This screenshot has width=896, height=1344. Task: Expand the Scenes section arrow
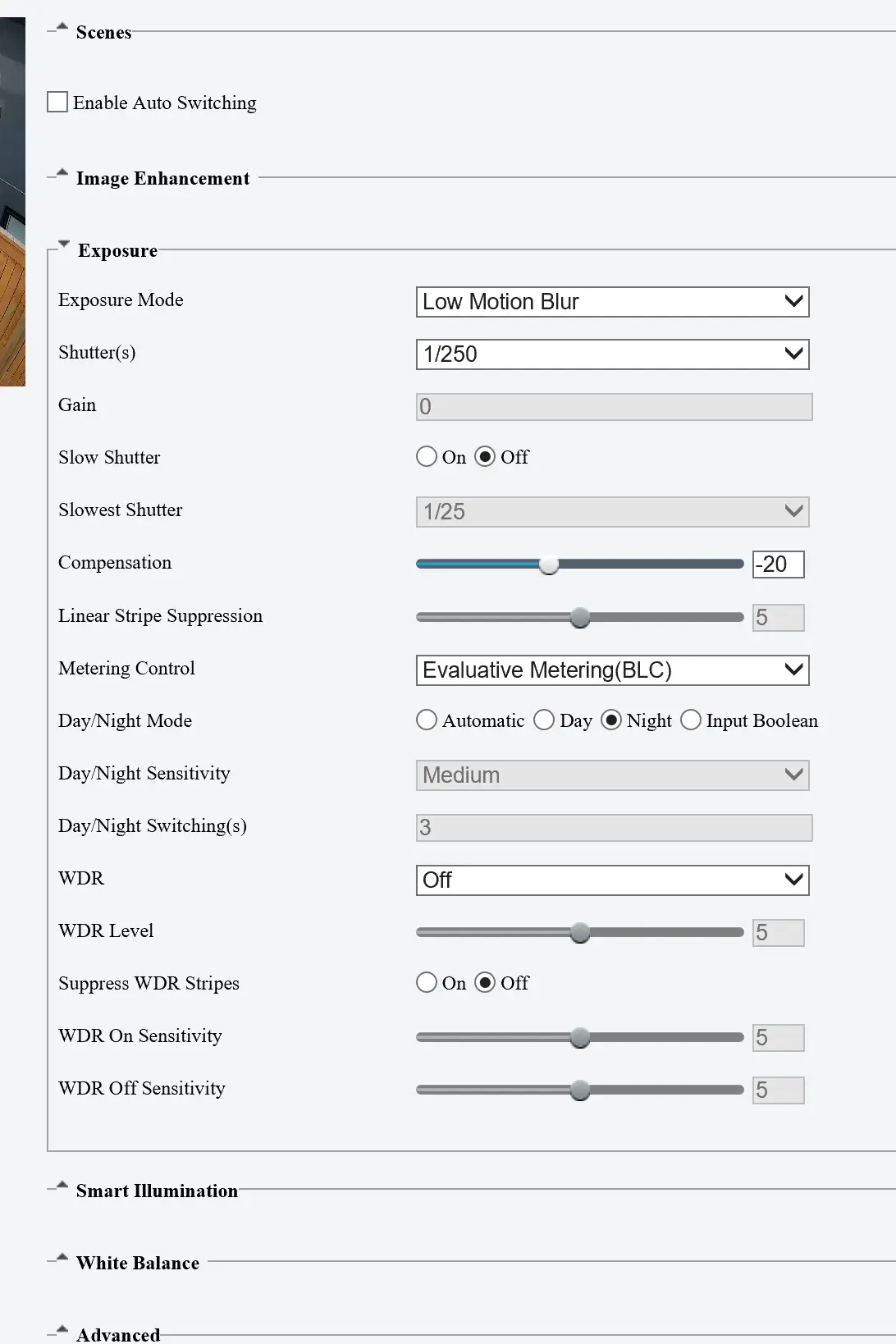pos(62,28)
